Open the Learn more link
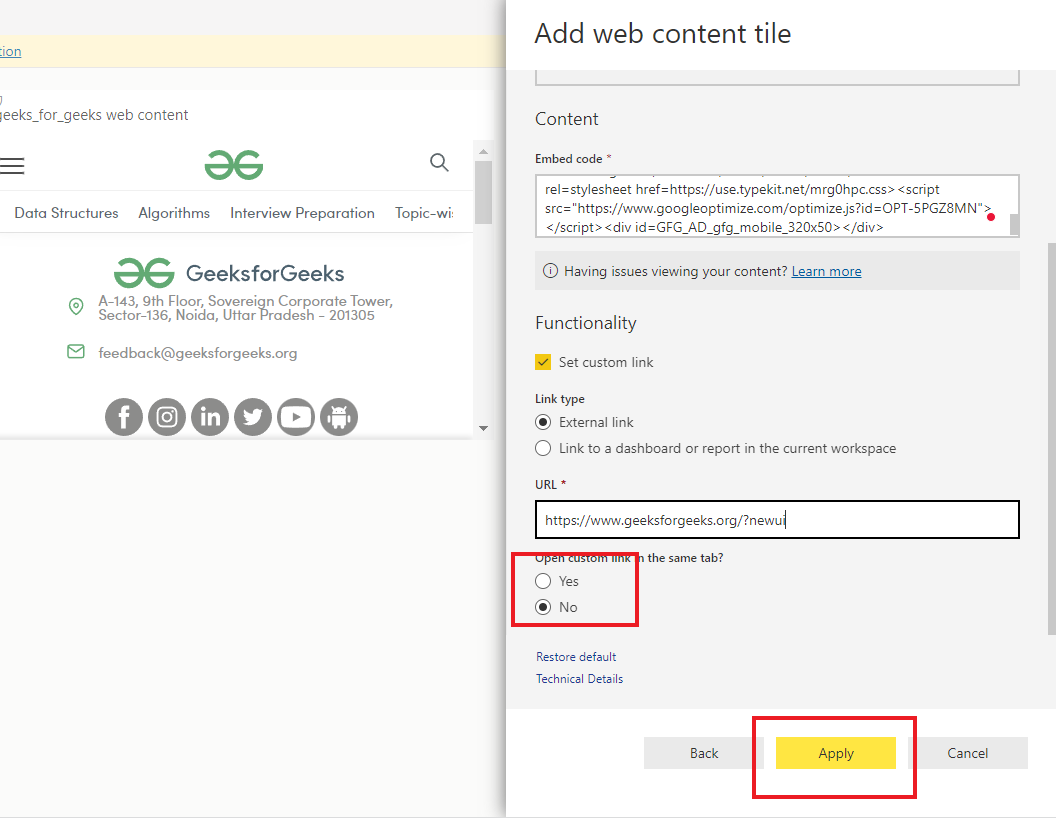Viewport: 1056px width, 825px height. tap(826, 271)
